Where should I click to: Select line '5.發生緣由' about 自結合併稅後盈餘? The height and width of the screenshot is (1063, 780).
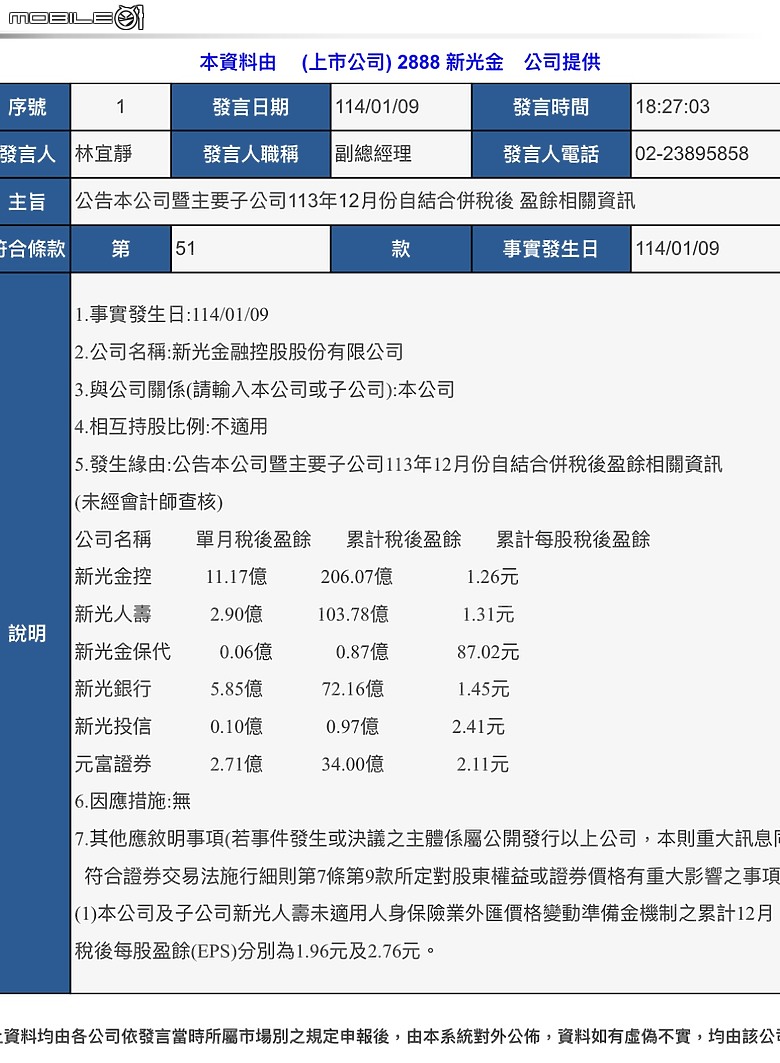click(398, 464)
